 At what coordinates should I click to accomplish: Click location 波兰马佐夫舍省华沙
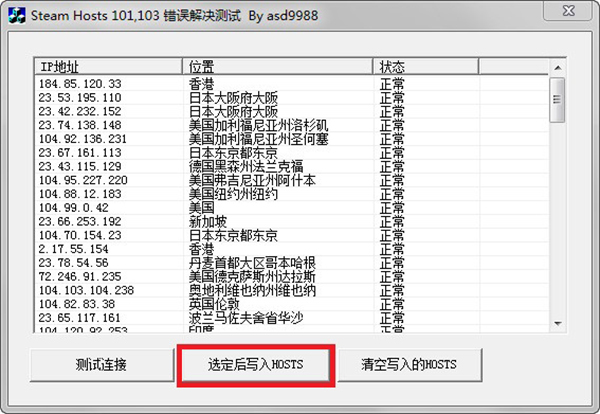(x=246, y=318)
